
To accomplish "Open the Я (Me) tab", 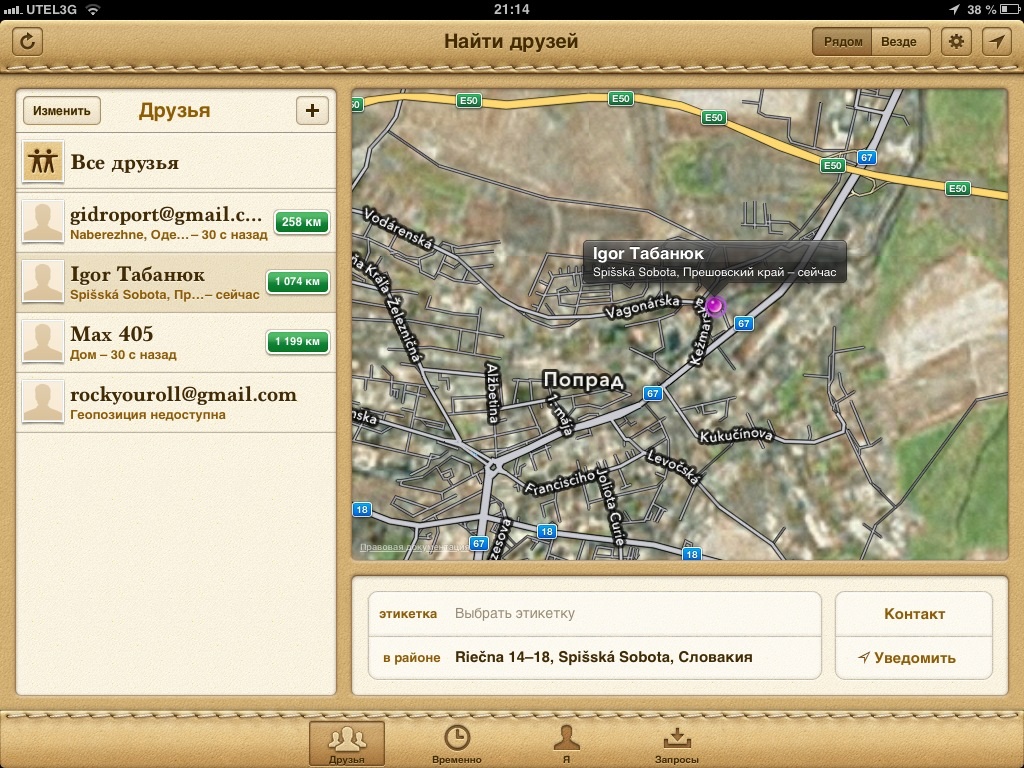I will pos(567,743).
